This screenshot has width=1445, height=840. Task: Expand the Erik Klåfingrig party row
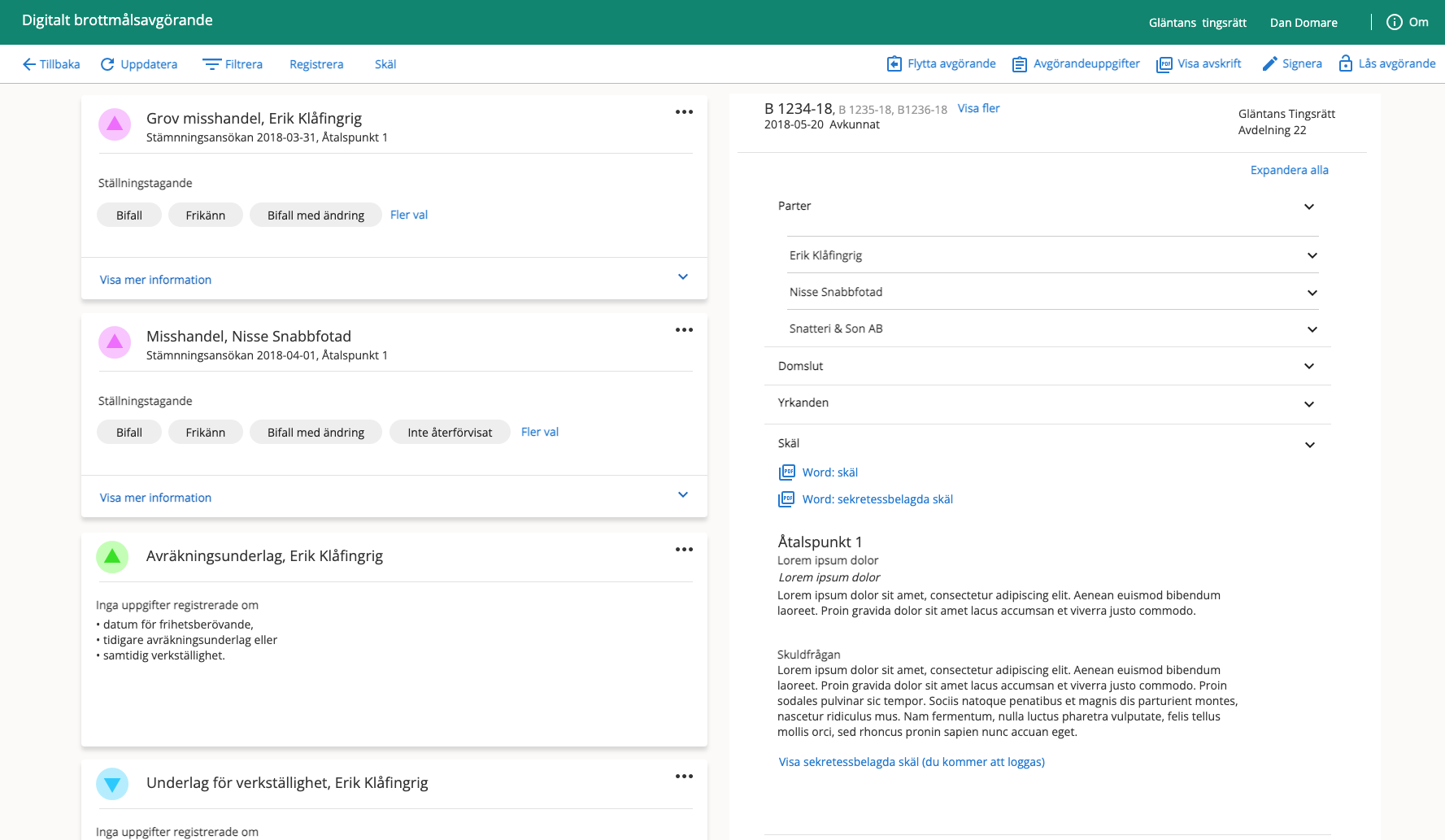click(1053, 255)
